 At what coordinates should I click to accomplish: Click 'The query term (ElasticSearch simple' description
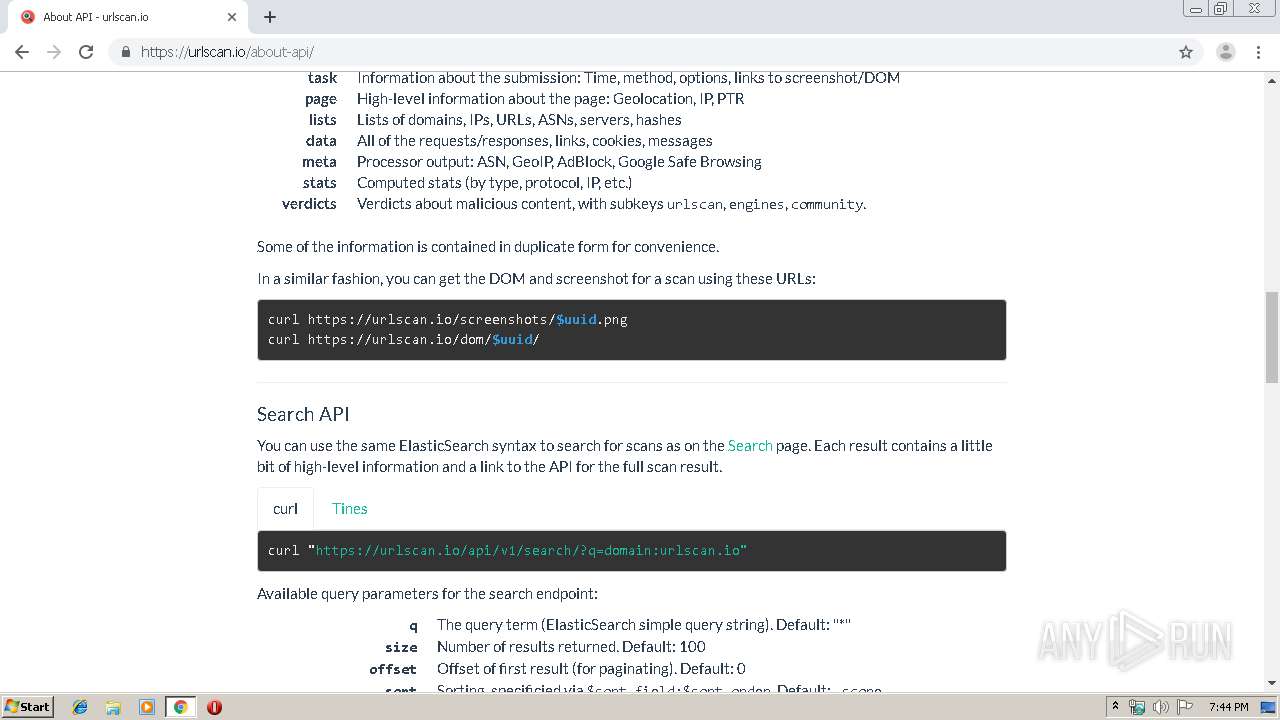click(x=644, y=625)
